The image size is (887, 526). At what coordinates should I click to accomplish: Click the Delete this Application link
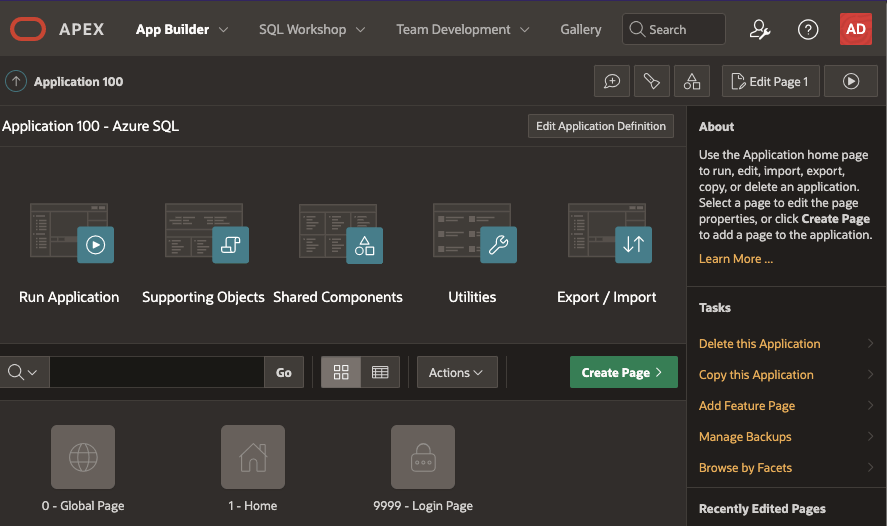[759, 344]
